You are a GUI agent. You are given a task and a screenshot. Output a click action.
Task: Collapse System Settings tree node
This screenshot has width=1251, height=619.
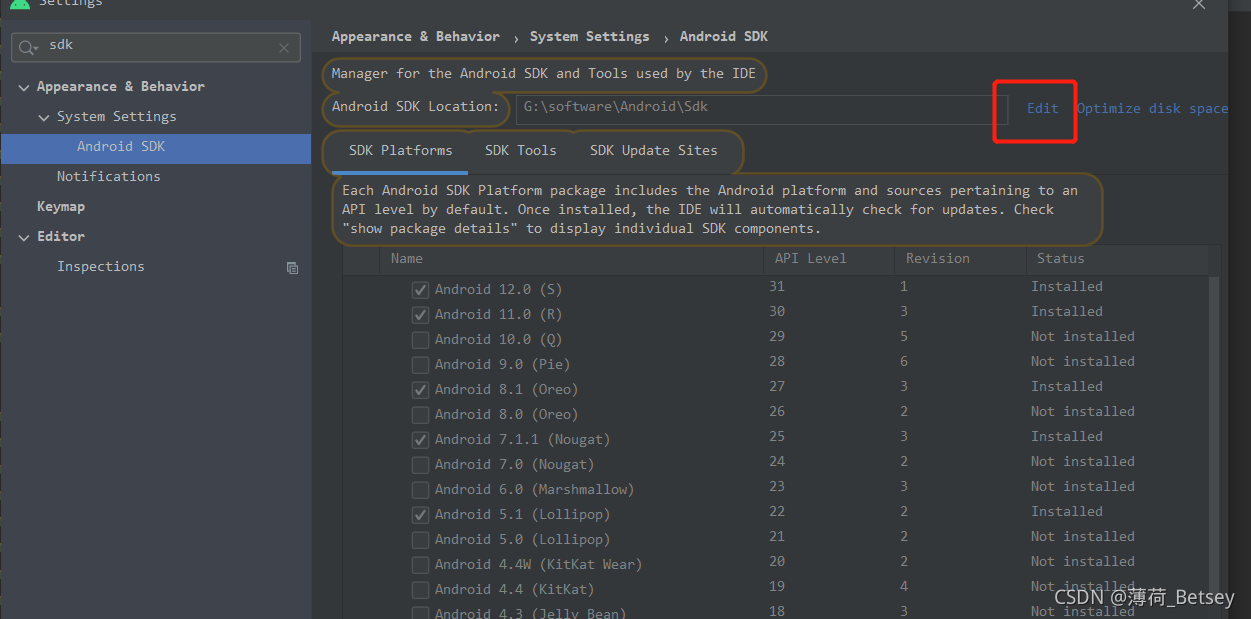point(44,117)
